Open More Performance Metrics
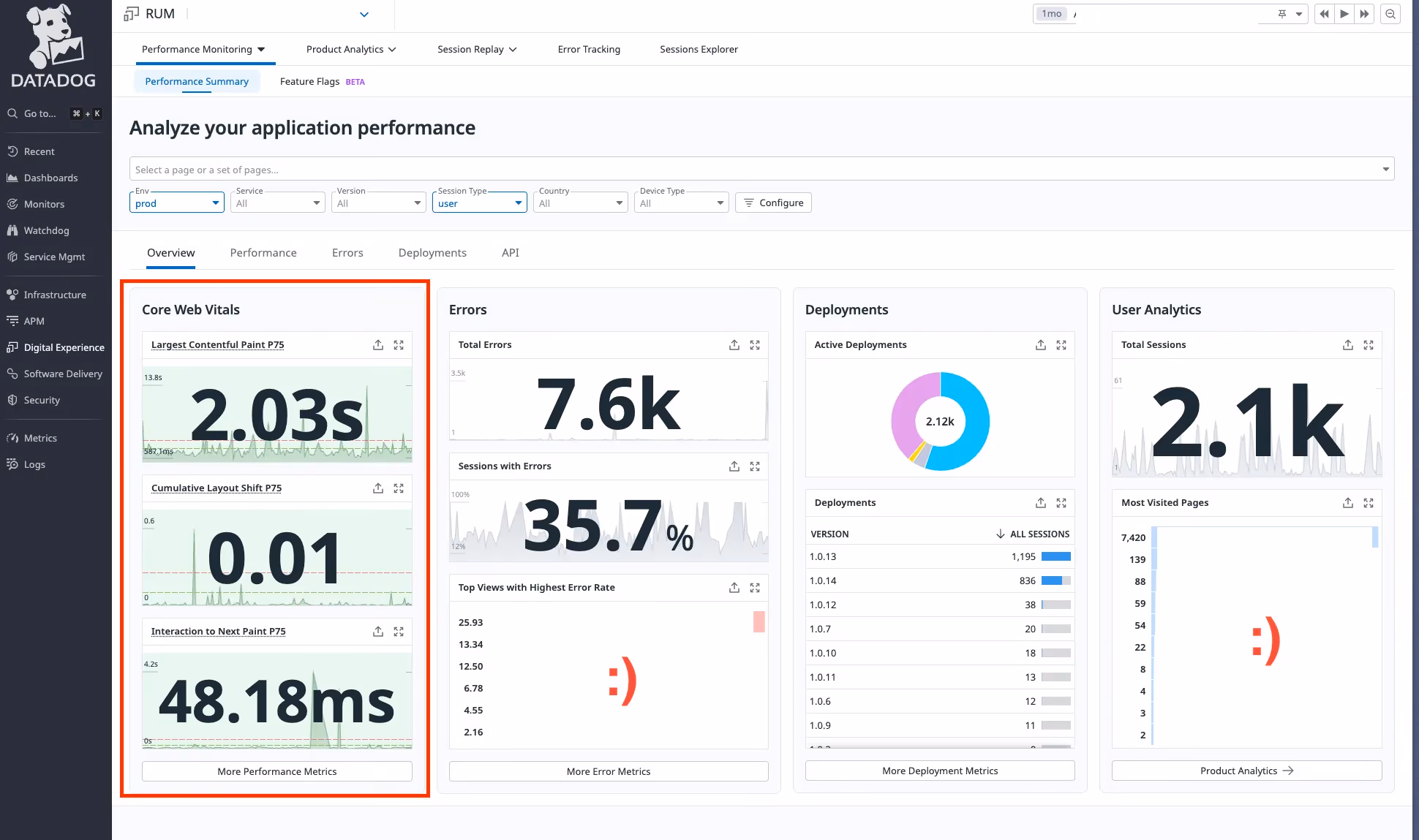Screen dimensions: 1419x840 click(276, 771)
